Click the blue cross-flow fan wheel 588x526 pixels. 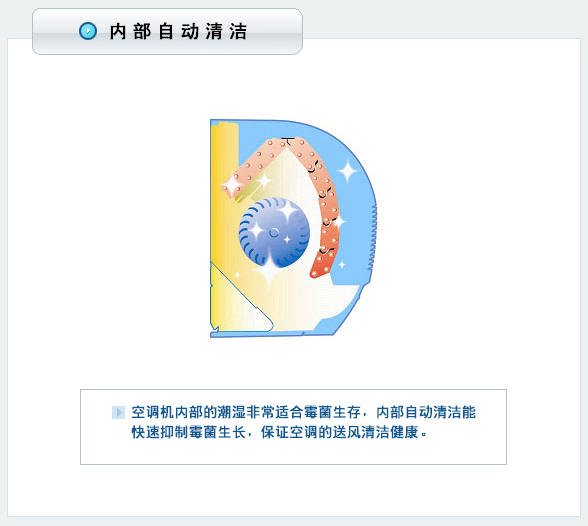(x=274, y=232)
